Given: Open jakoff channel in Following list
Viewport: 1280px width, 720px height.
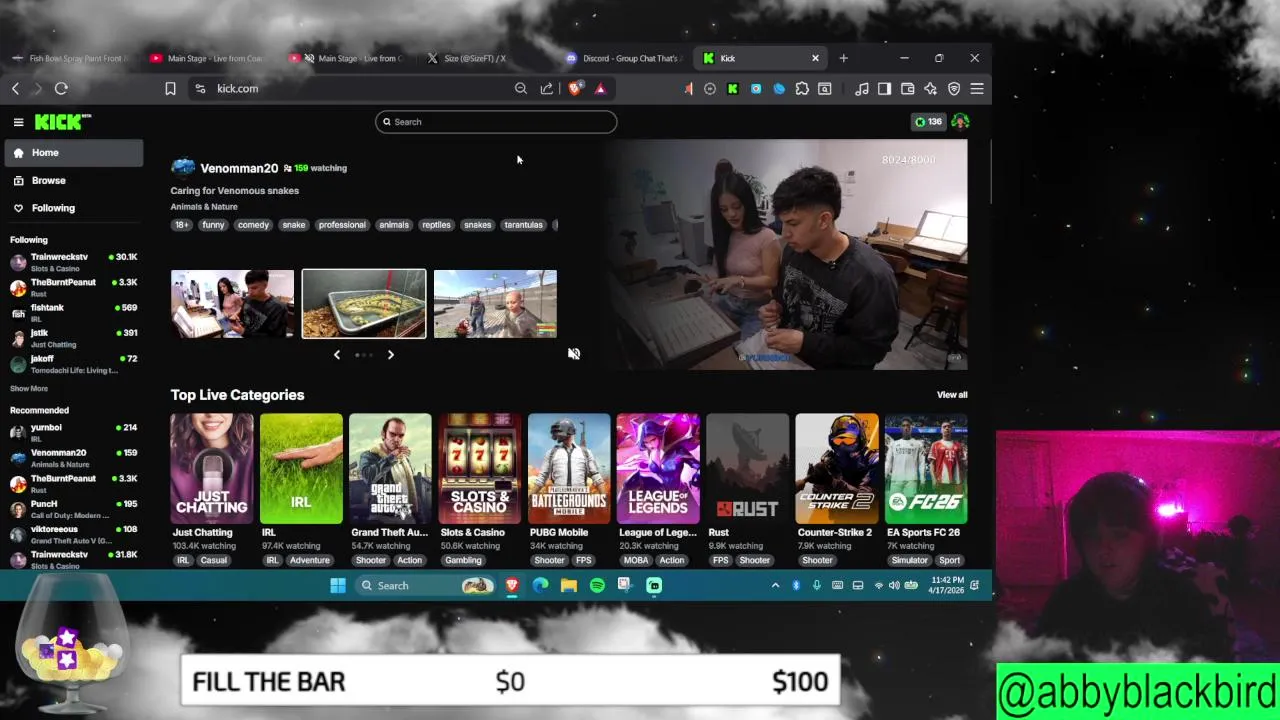Looking at the screenshot, I should [x=74, y=364].
